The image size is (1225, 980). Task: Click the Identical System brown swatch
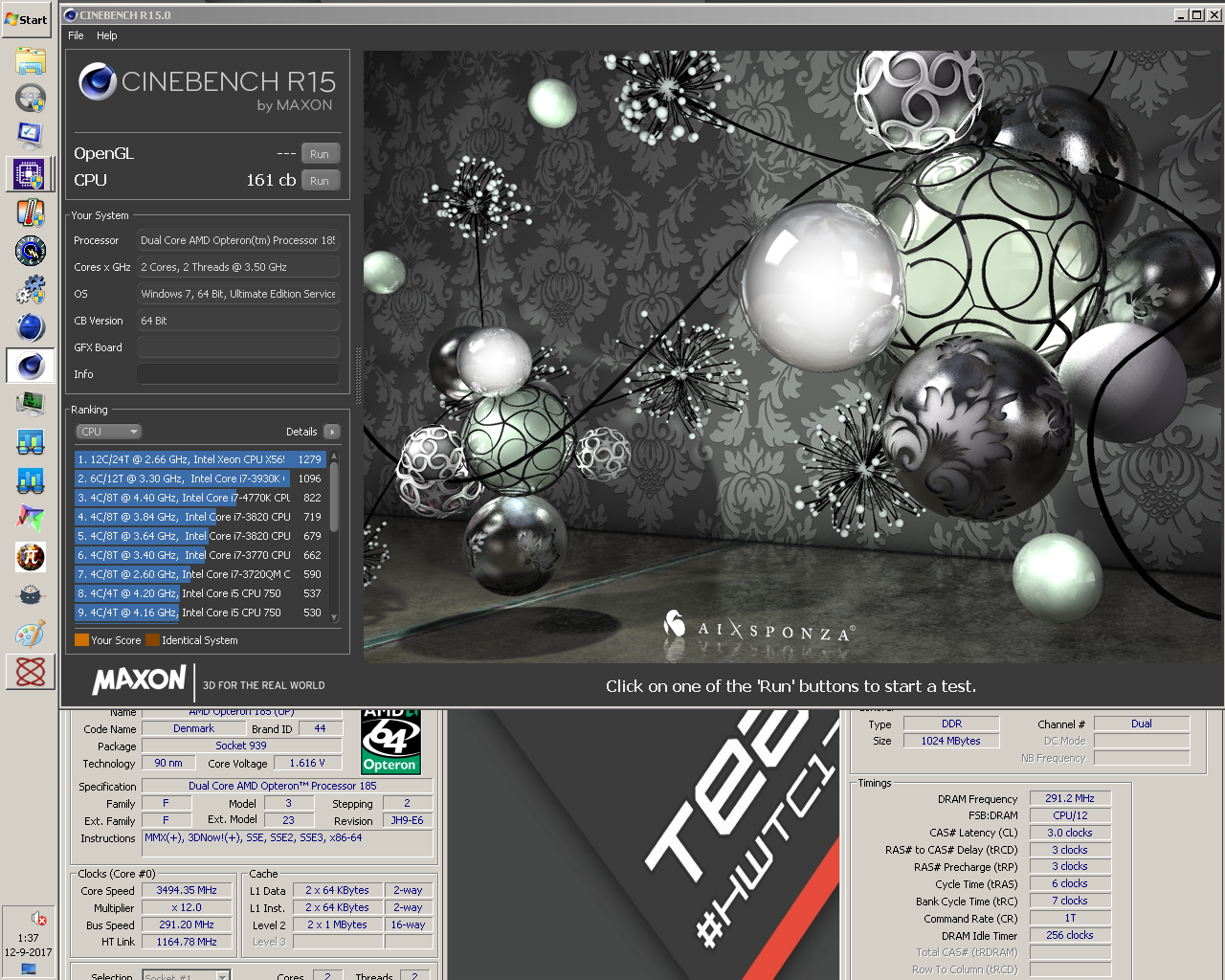point(152,640)
